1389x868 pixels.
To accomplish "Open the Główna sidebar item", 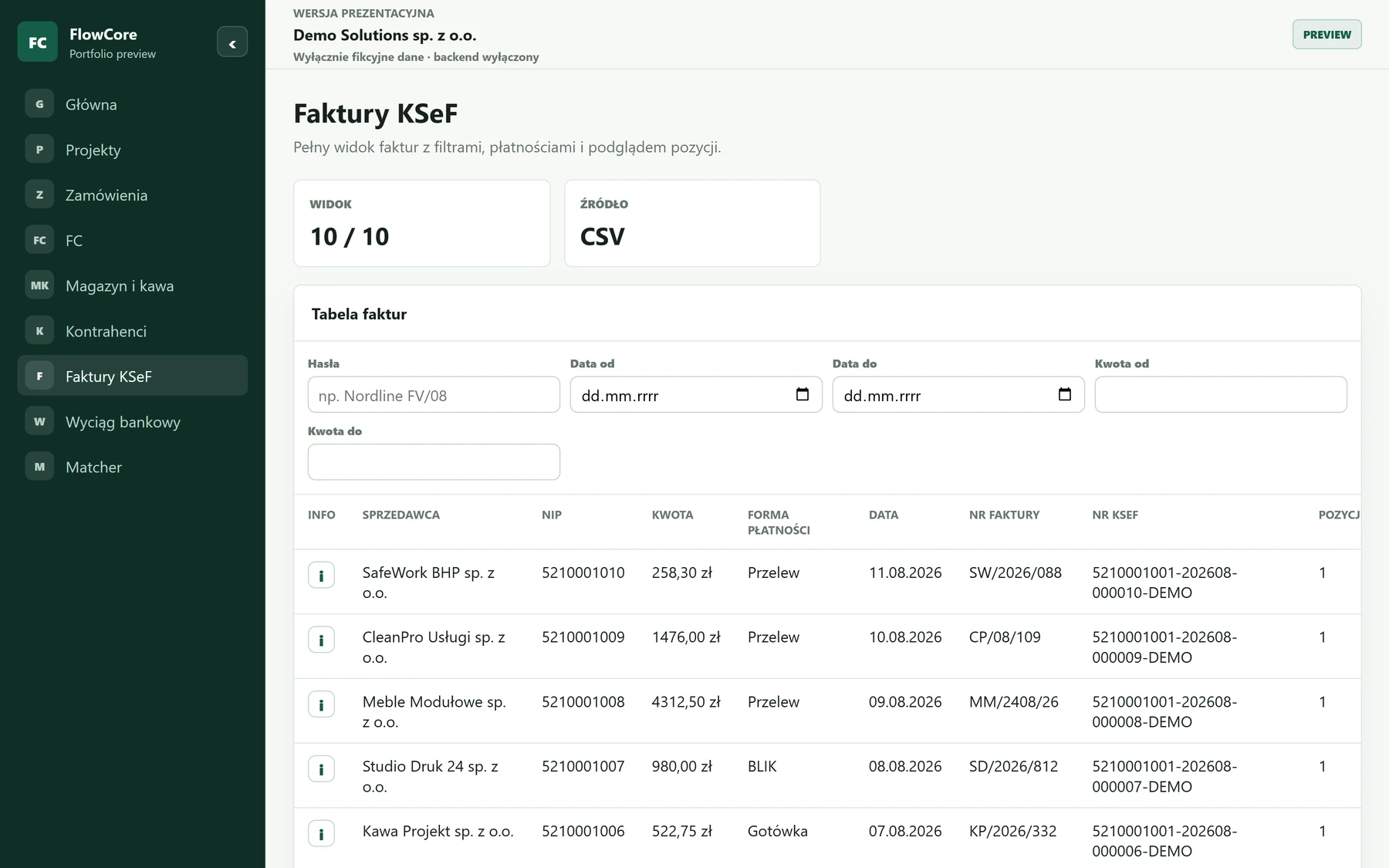I will coord(133,104).
